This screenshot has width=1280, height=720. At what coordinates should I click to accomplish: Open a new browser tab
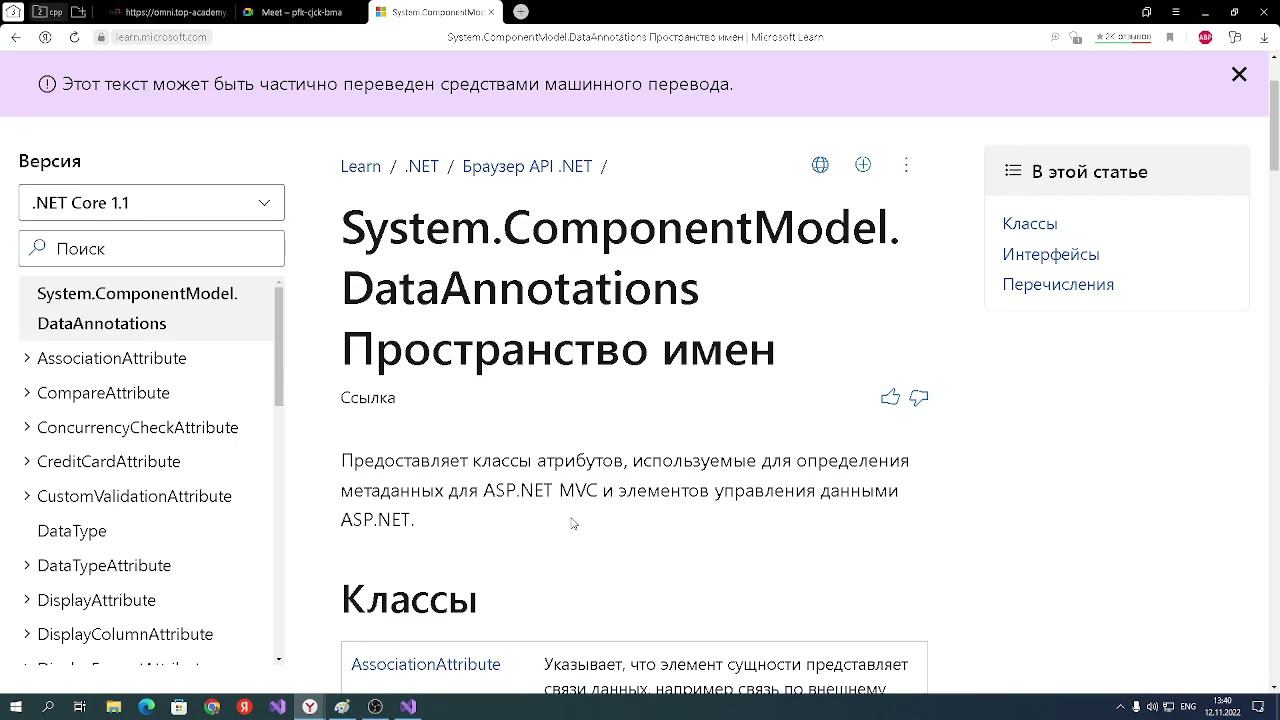(x=520, y=12)
